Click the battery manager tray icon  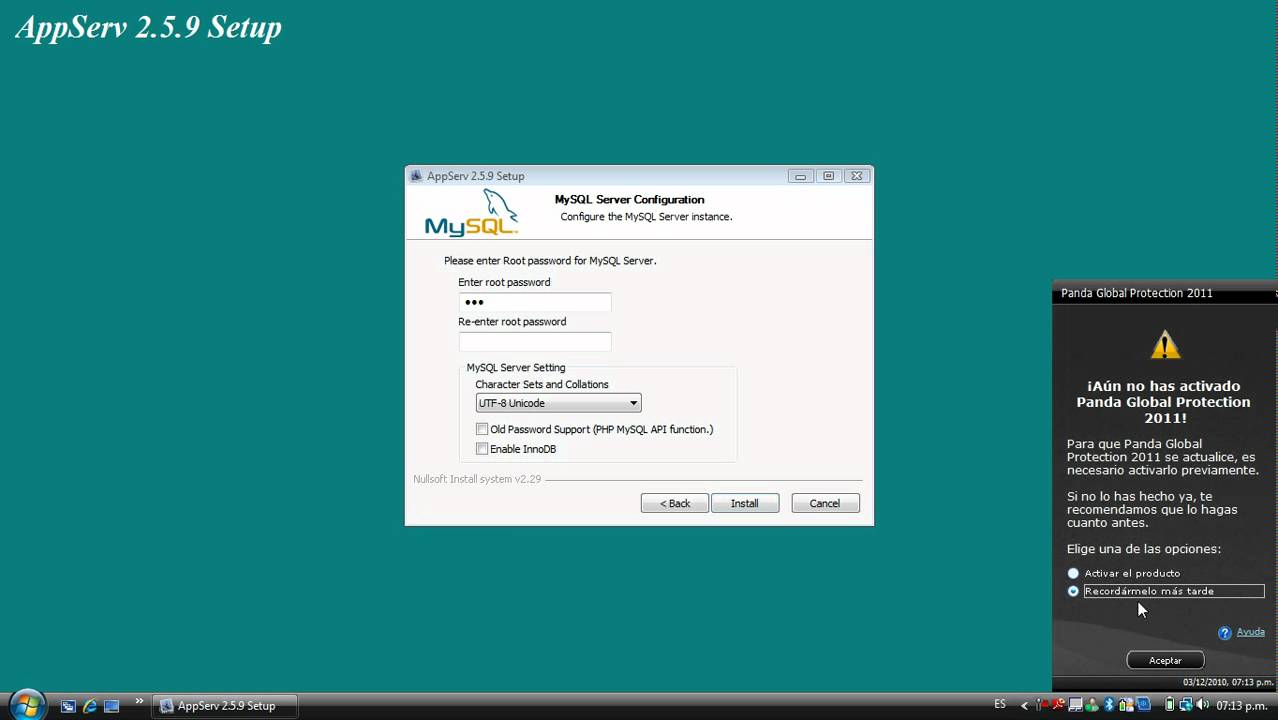coord(1126,705)
